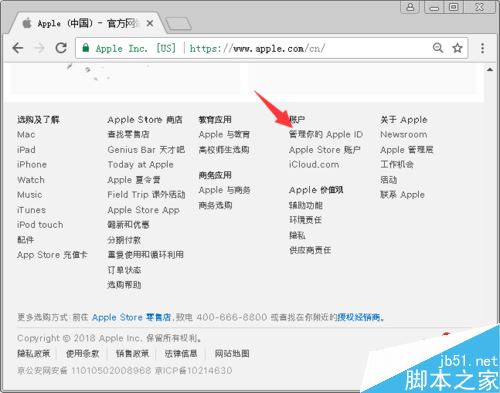Click the scrollbar up arrow
Viewport: 500px width, 393px height.
coord(490,69)
